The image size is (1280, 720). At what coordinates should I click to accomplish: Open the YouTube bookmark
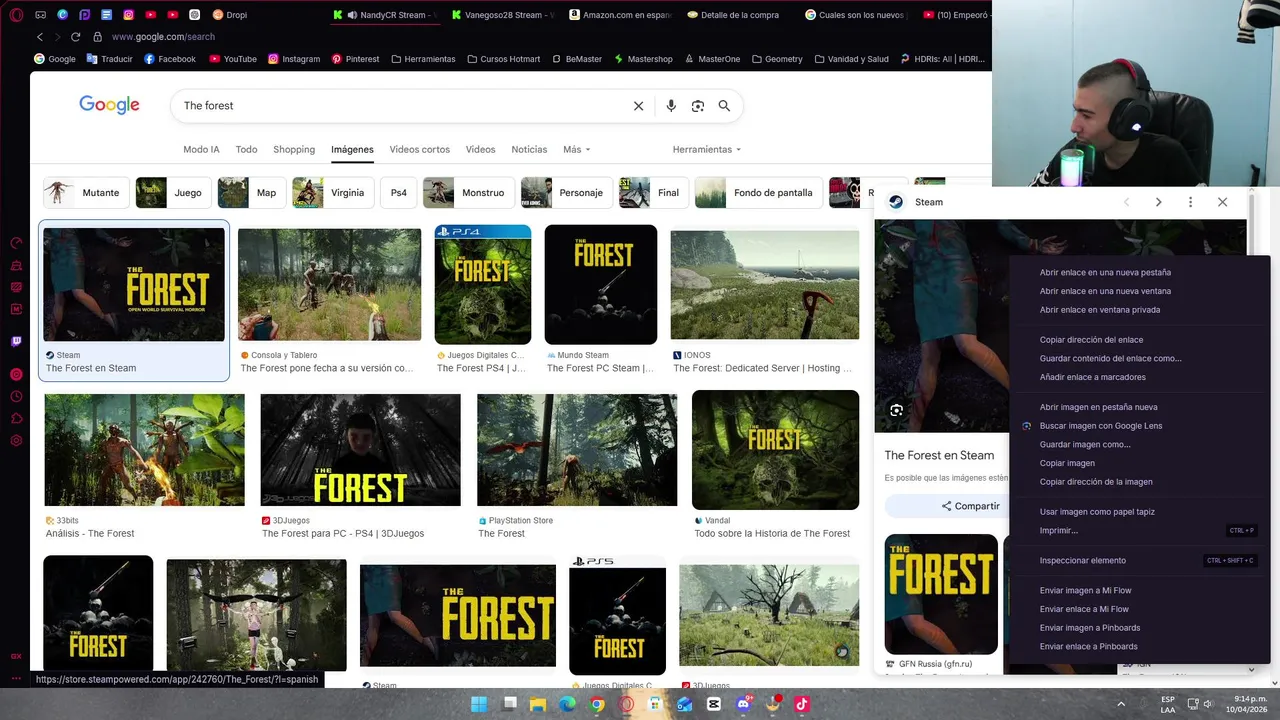[233, 59]
